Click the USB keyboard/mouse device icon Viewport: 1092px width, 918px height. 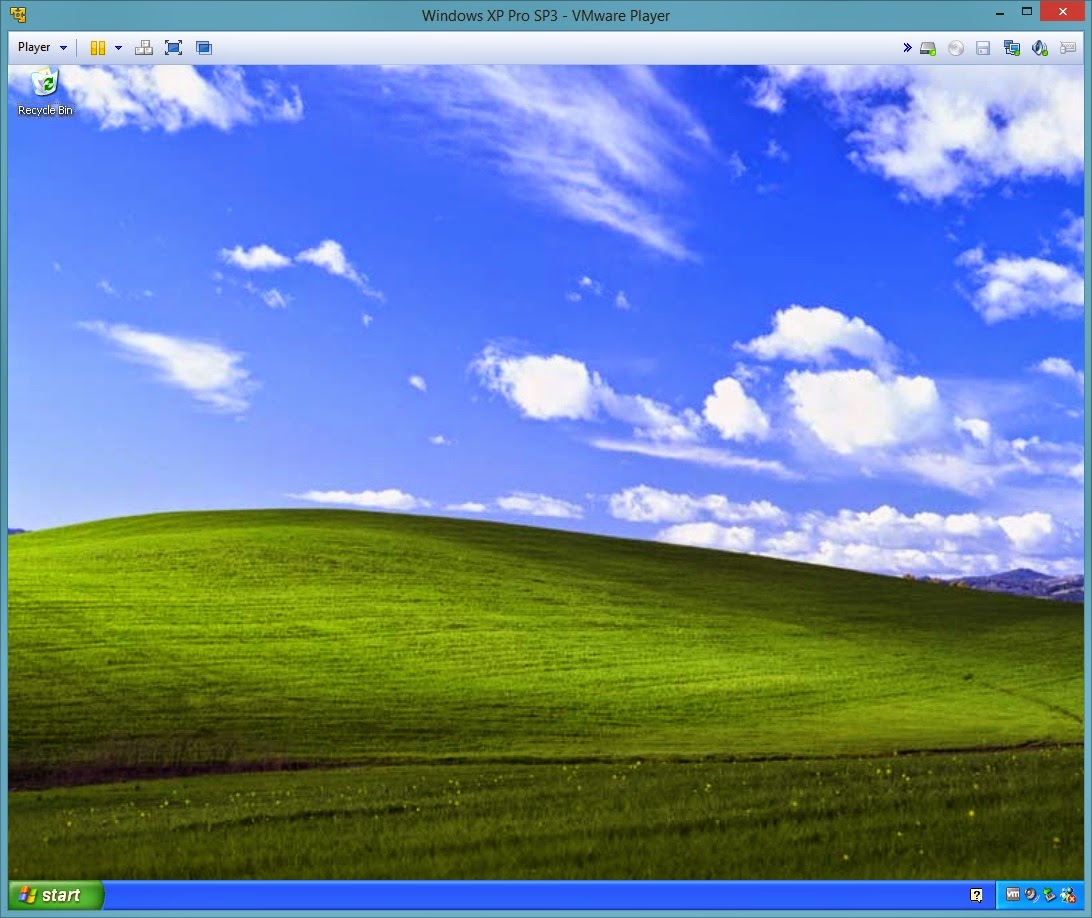[x=1068, y=48]
